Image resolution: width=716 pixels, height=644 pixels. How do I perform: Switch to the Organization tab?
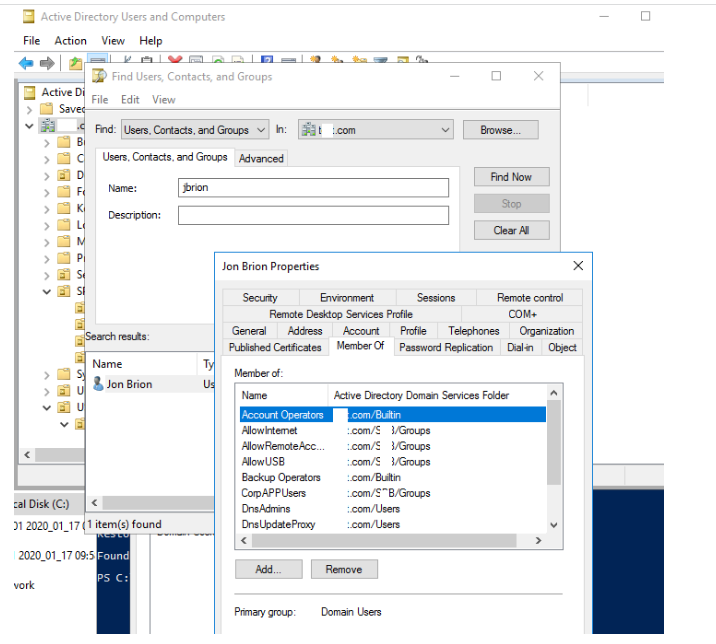point(547,331)
